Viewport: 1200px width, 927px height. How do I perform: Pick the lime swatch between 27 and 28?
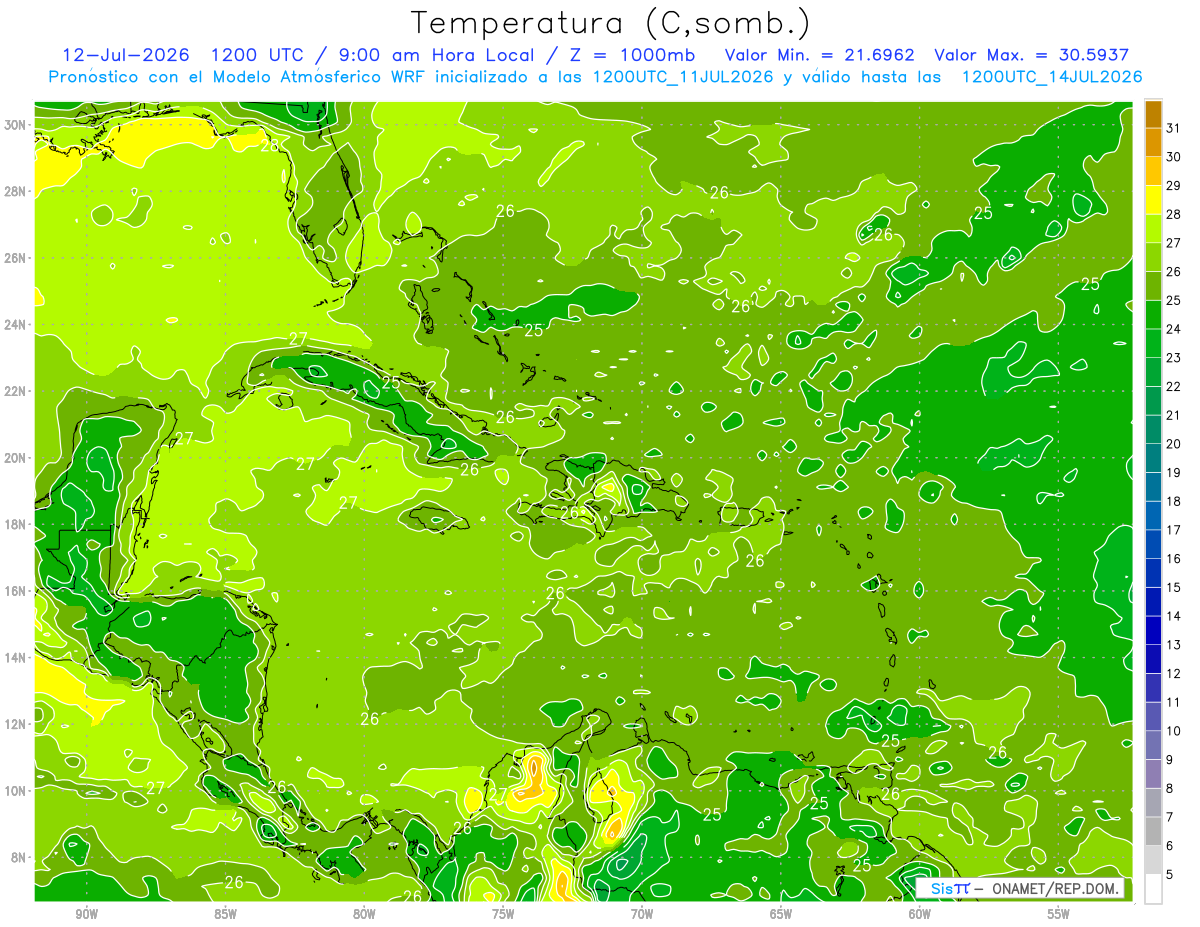tap(1153, 229)
